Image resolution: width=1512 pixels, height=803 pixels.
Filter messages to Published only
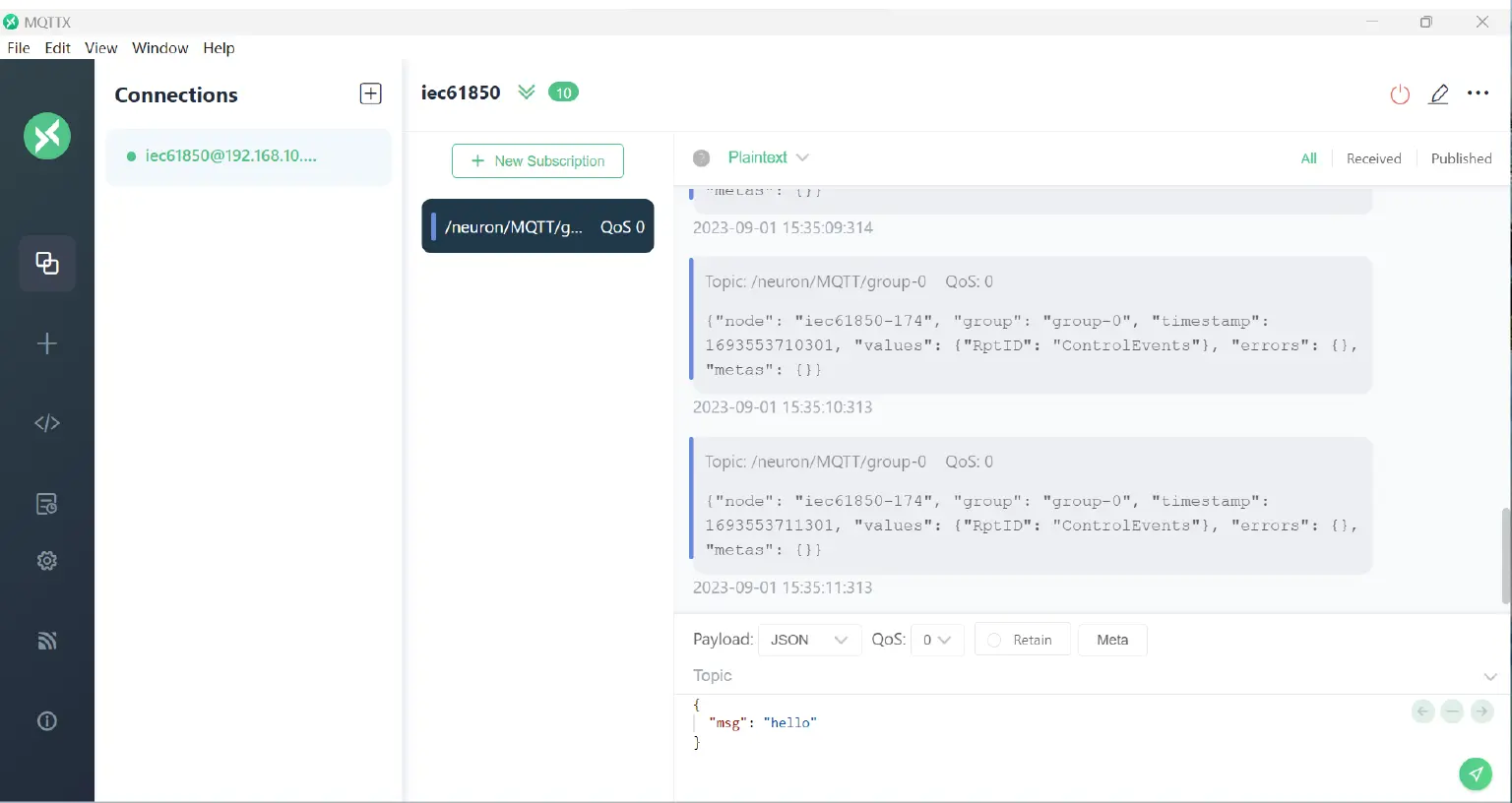tap(1461, 158)
